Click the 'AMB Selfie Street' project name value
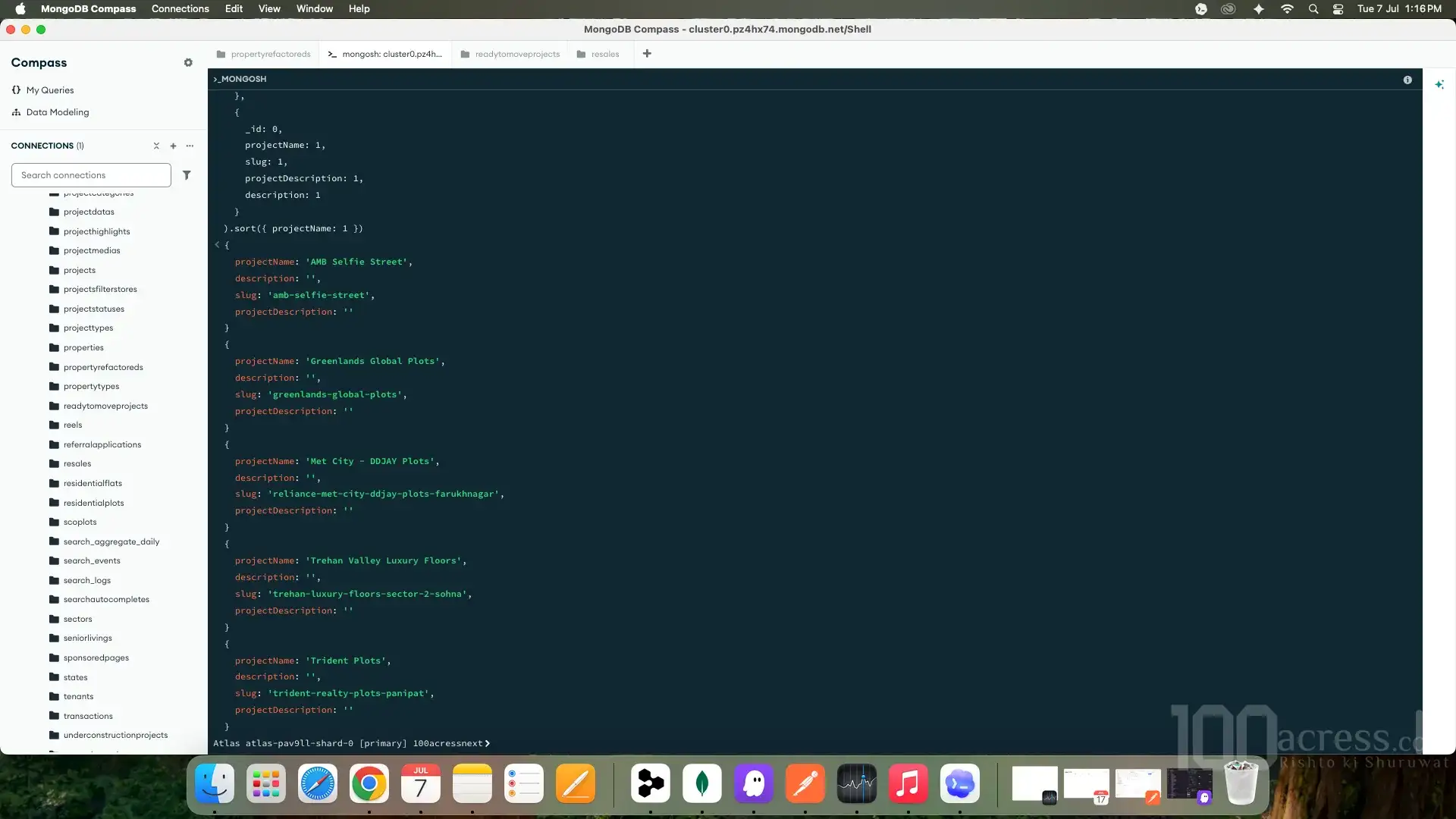This screenshot has width=1456, height=819. click(x=356, y=262)
